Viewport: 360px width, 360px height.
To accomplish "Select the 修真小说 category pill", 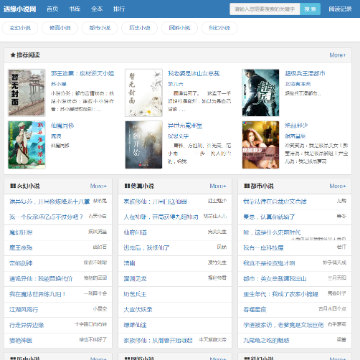I will (60, 28).
